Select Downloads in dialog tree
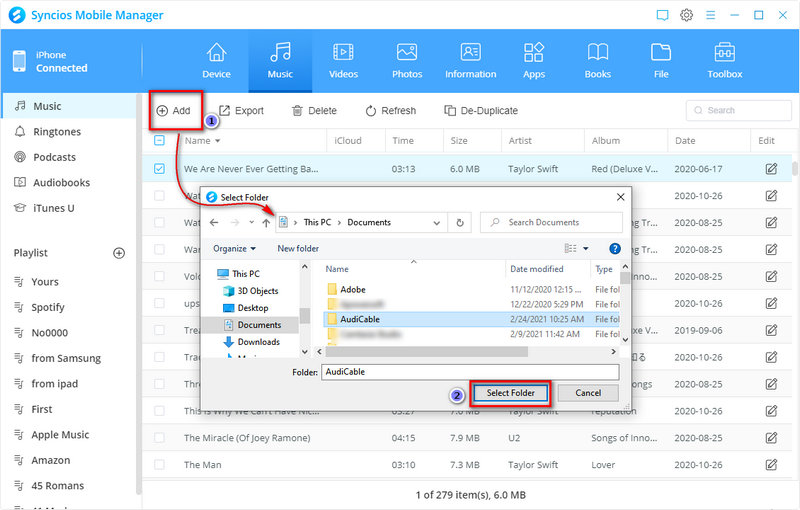 [x=252, y=342]
